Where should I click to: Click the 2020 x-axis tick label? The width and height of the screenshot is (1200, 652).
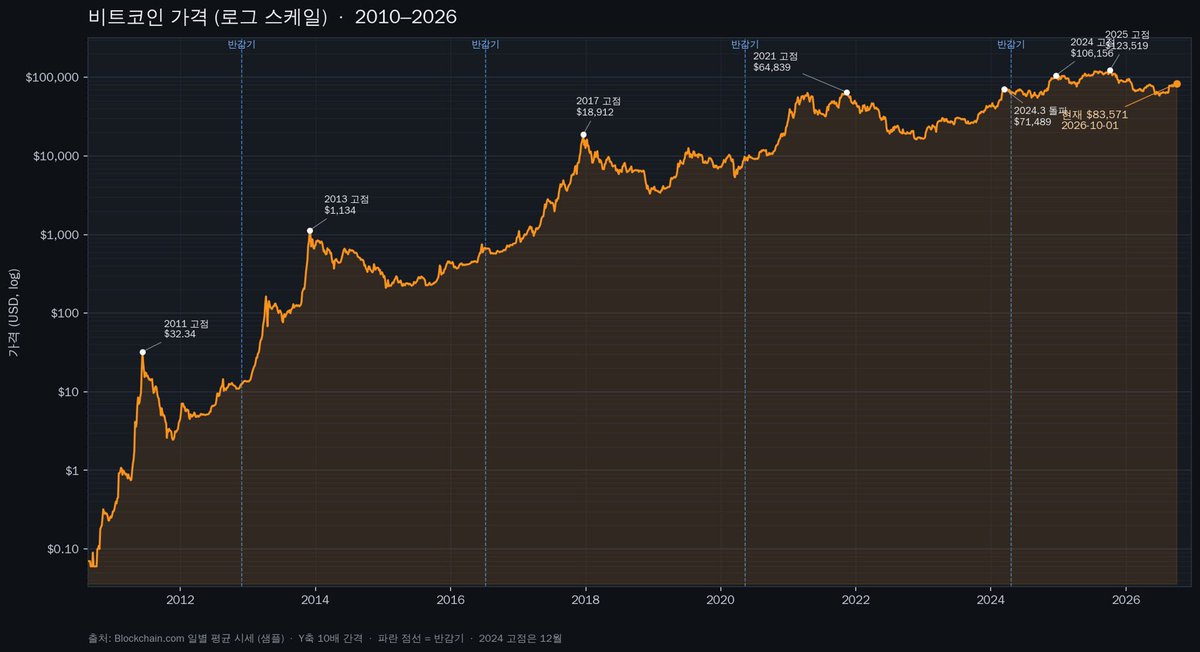click(720, 600)
